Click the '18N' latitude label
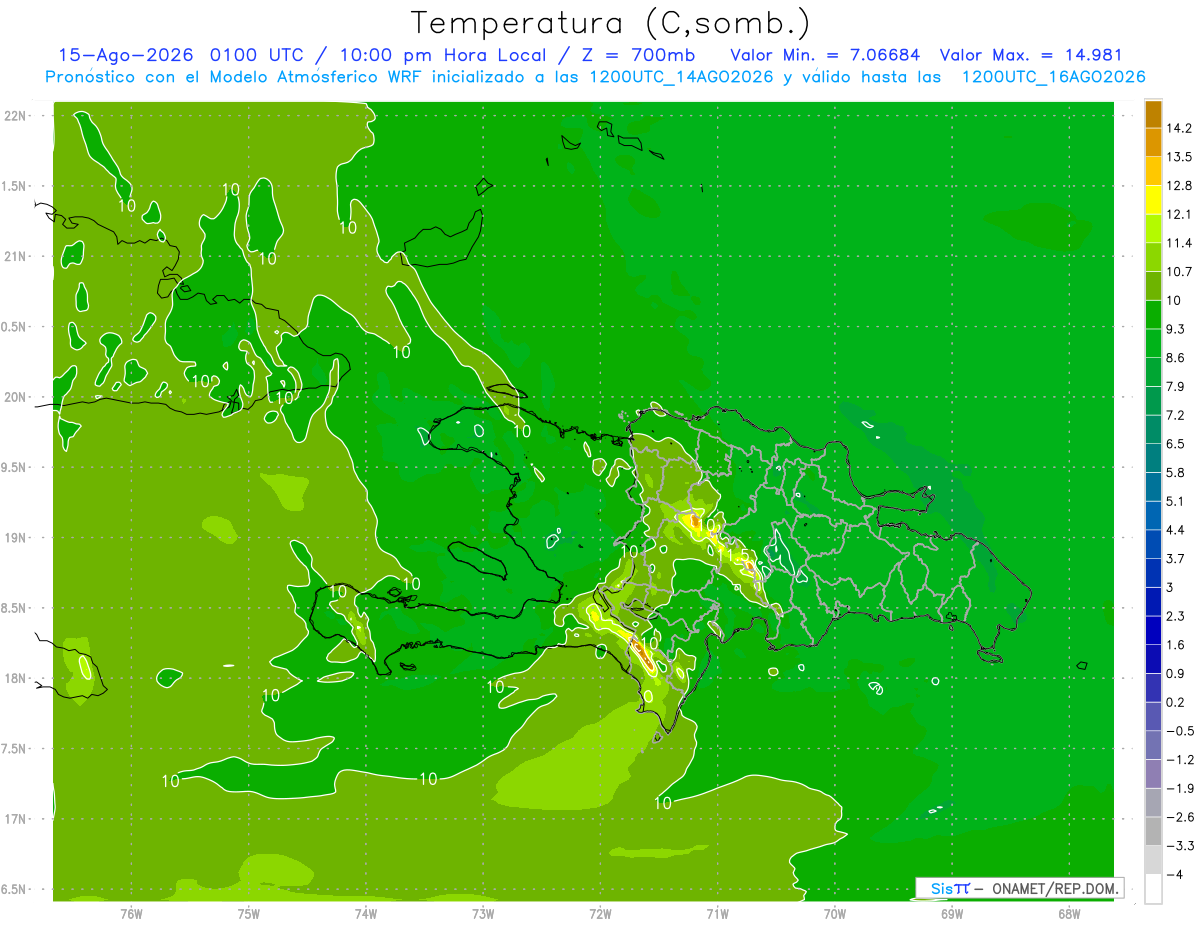Image resolution: width=1200 pixels, height=927 pixels. click(15, 678)
